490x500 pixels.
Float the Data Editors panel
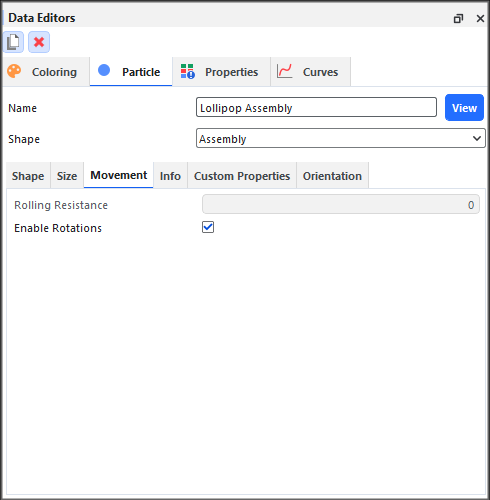point(458,19)
